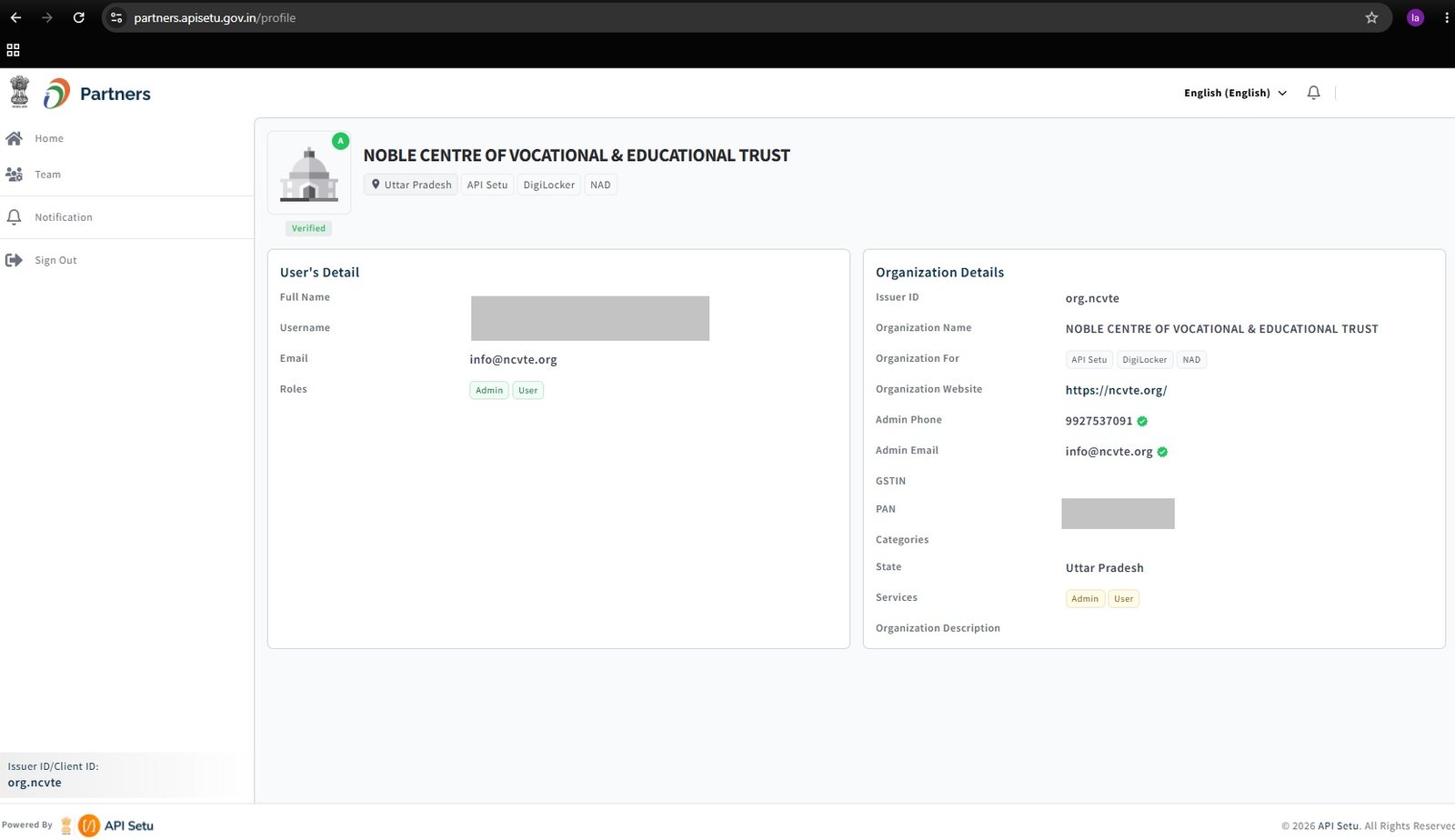Click the Admin role badge in User's Detail

coord(489,390)
